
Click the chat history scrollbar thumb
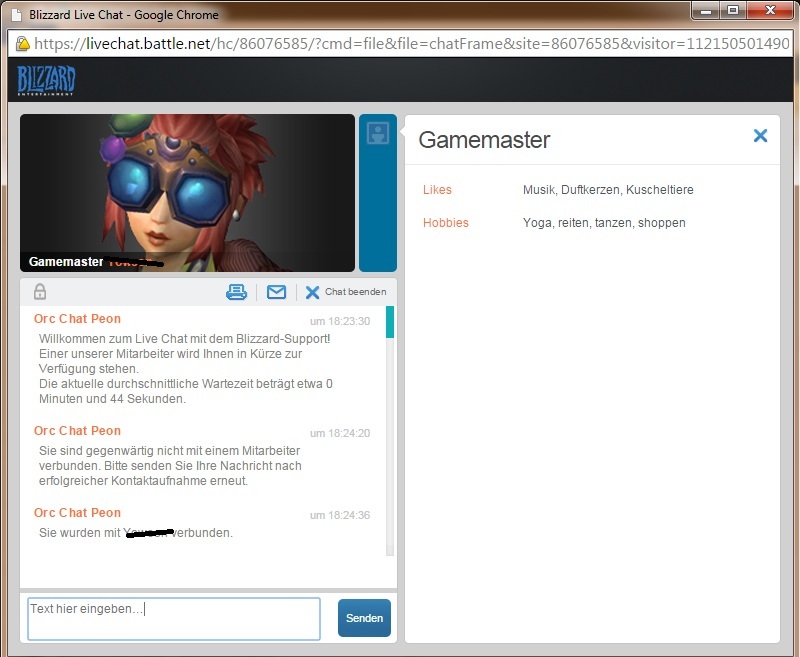pos(390,322)
